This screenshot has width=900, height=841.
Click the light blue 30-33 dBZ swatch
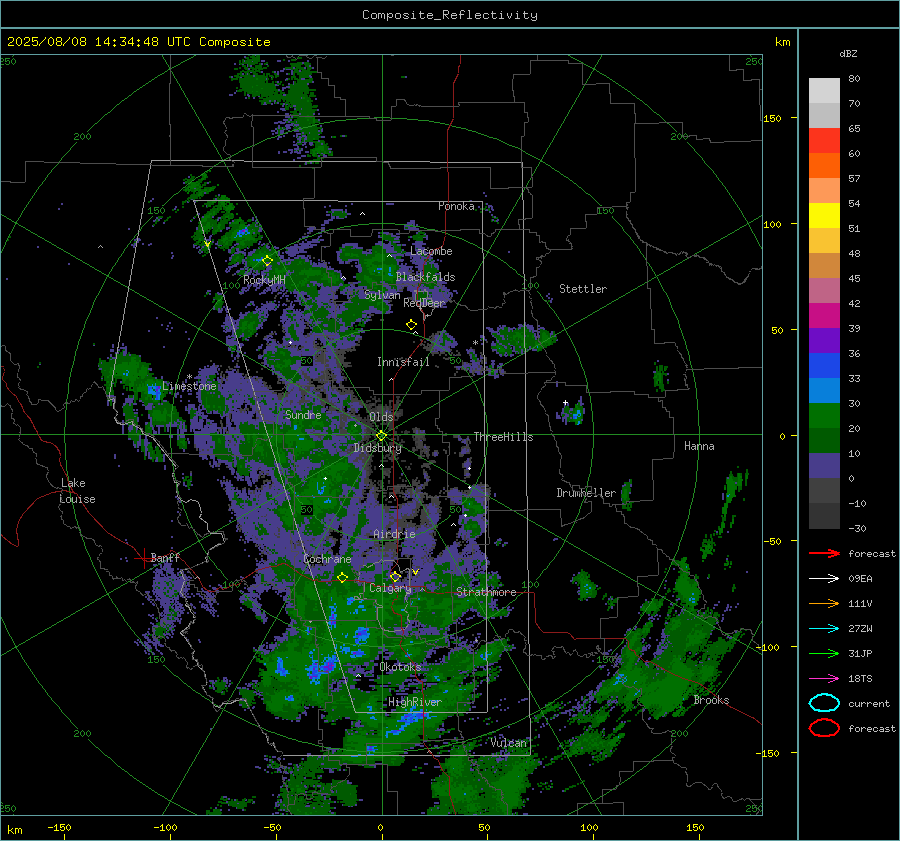point(824,391)
